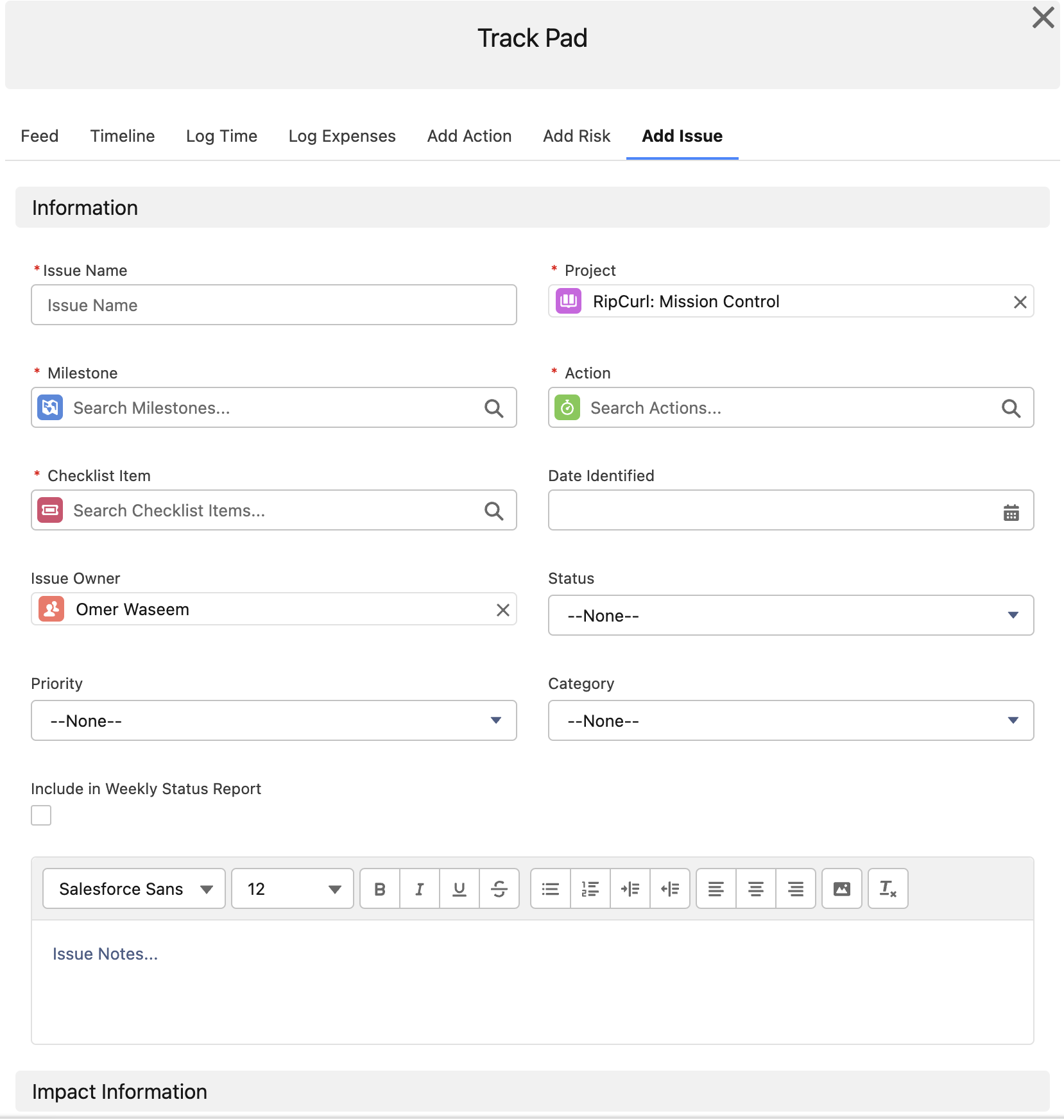Open the Log Expenses tab

342,136
